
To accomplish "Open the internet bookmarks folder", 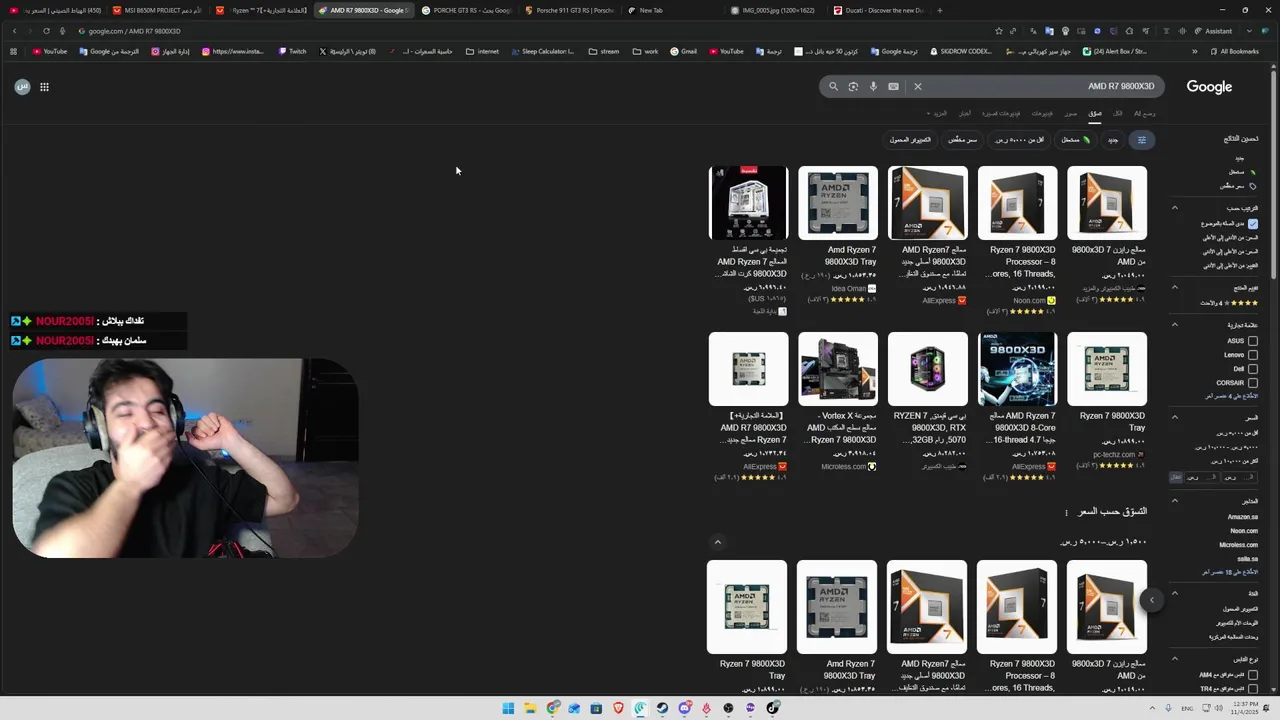I will click(x=482, y=51).
